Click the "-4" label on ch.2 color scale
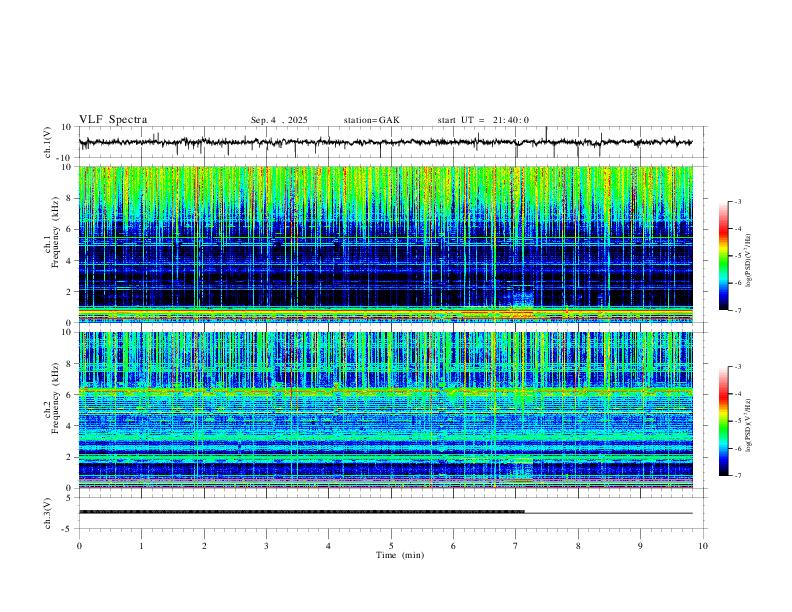 (x=737, y=394)
